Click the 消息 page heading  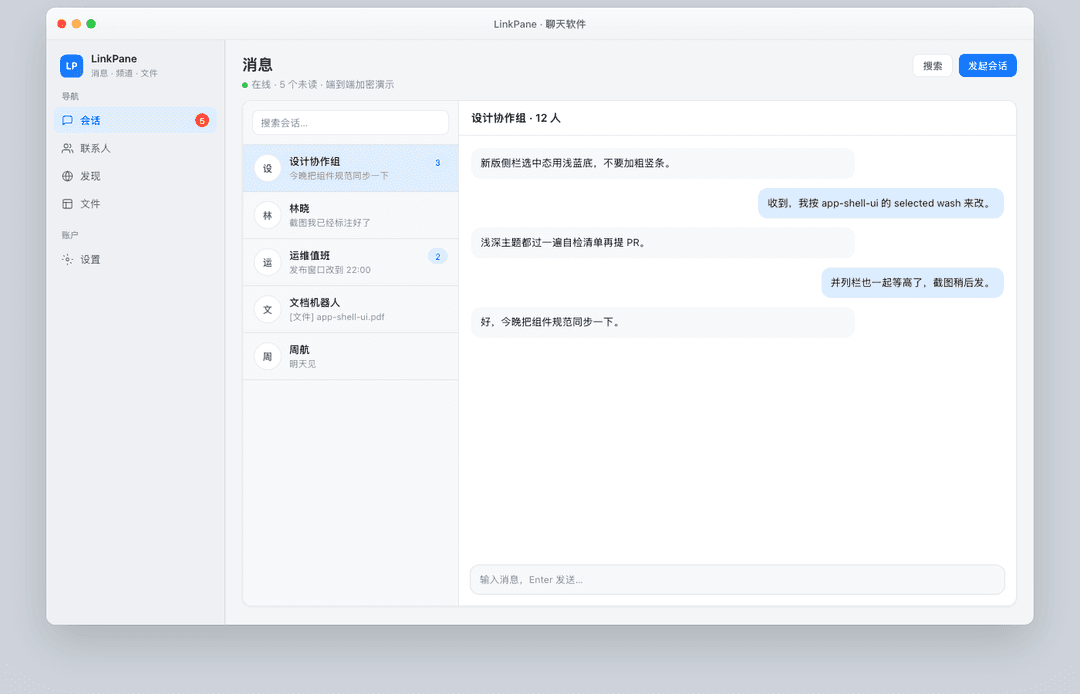tap(258, 65)
